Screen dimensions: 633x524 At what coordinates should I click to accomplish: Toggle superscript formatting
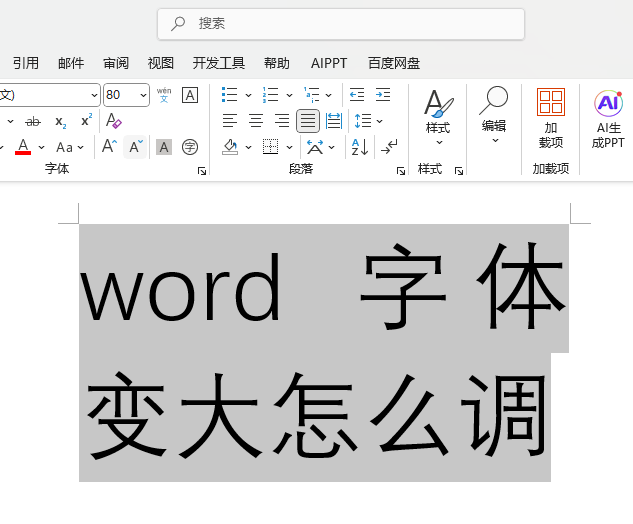[86, 121]
